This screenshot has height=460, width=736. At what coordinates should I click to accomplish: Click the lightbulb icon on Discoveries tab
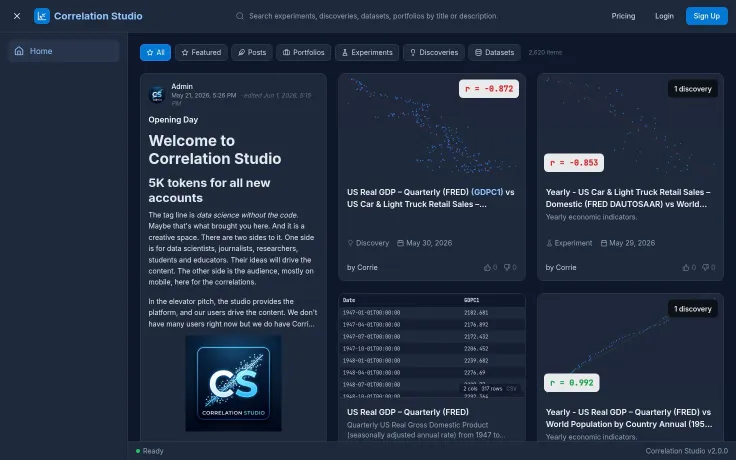413,53
